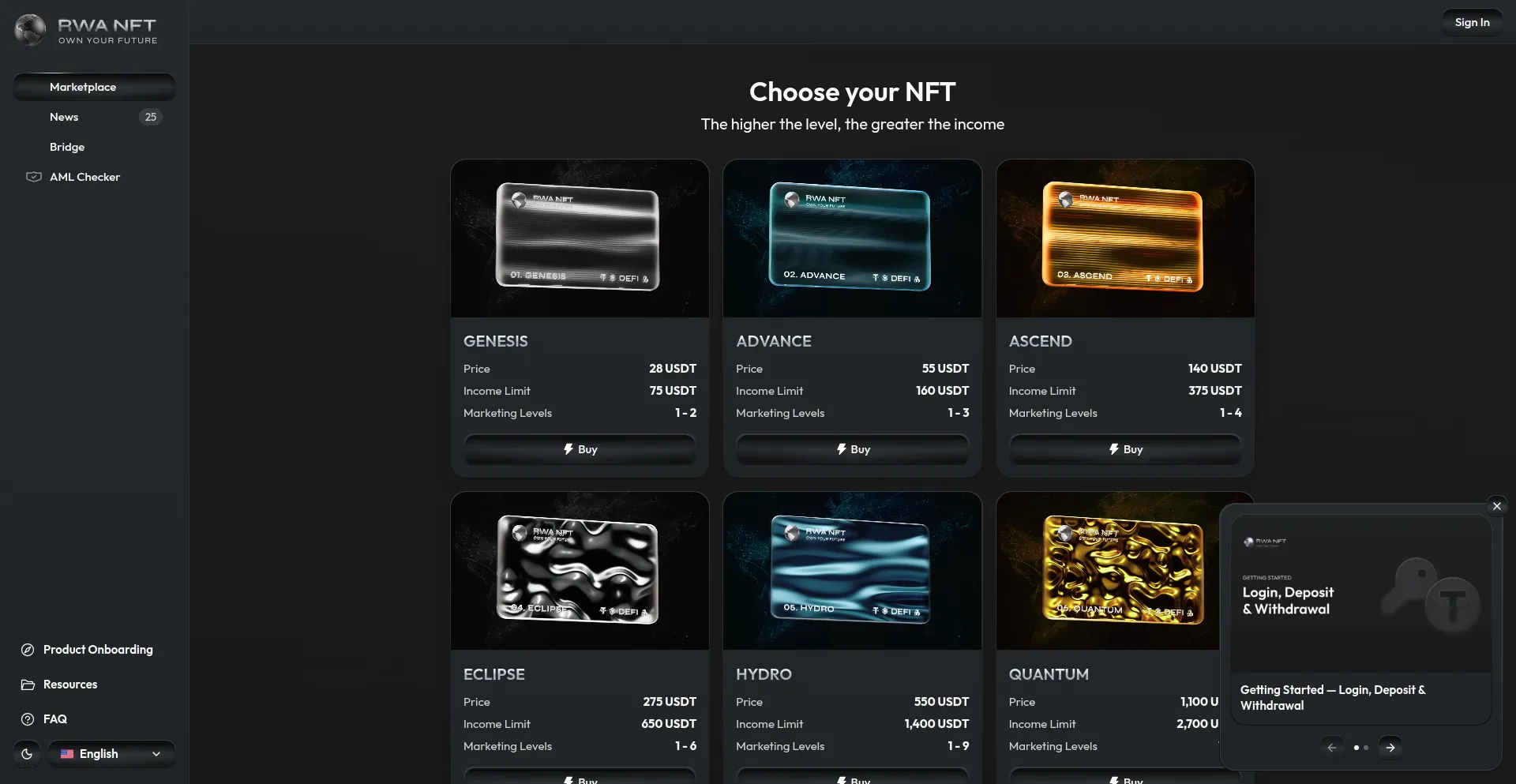Click the Choose your NFT heading
The width and height of the screenshot is (1516, 784).
pos(852,92)
